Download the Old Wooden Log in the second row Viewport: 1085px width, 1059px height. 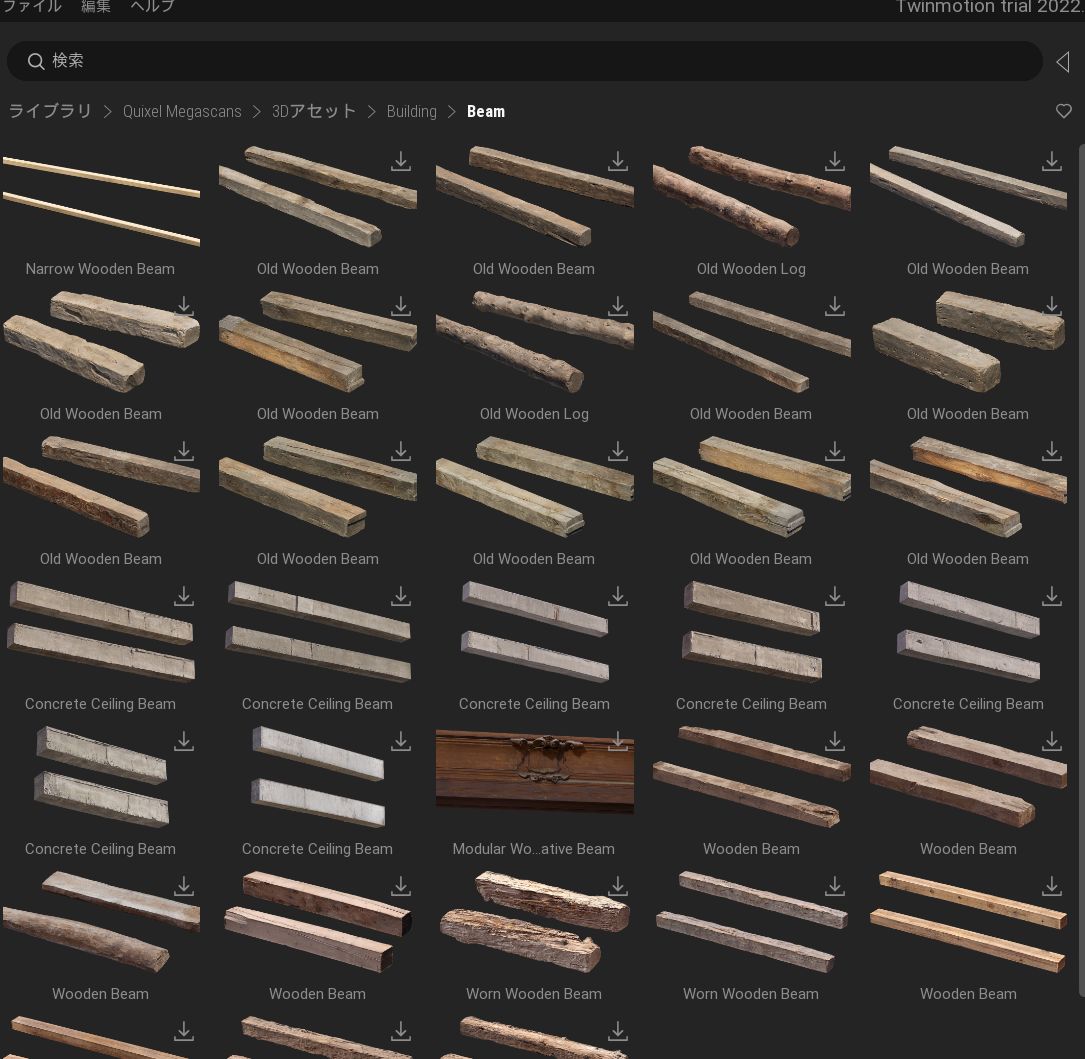618,306
